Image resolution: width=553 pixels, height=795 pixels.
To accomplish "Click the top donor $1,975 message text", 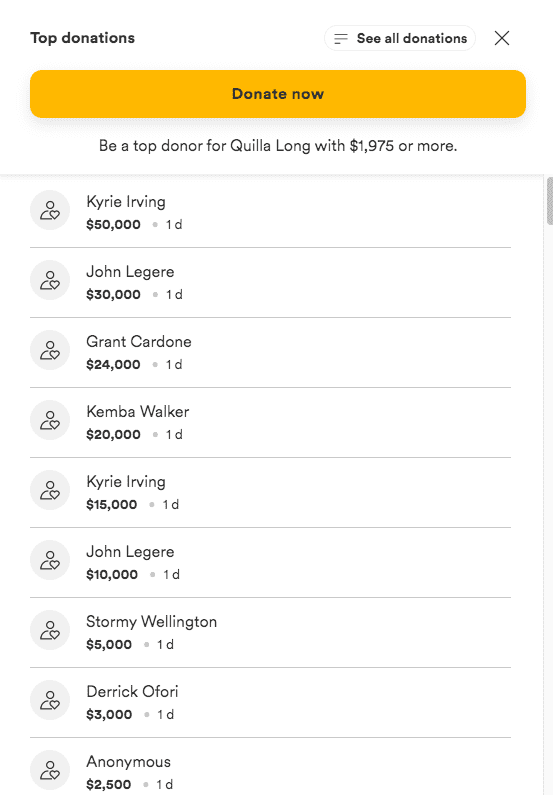I will (x=278, y=146).
